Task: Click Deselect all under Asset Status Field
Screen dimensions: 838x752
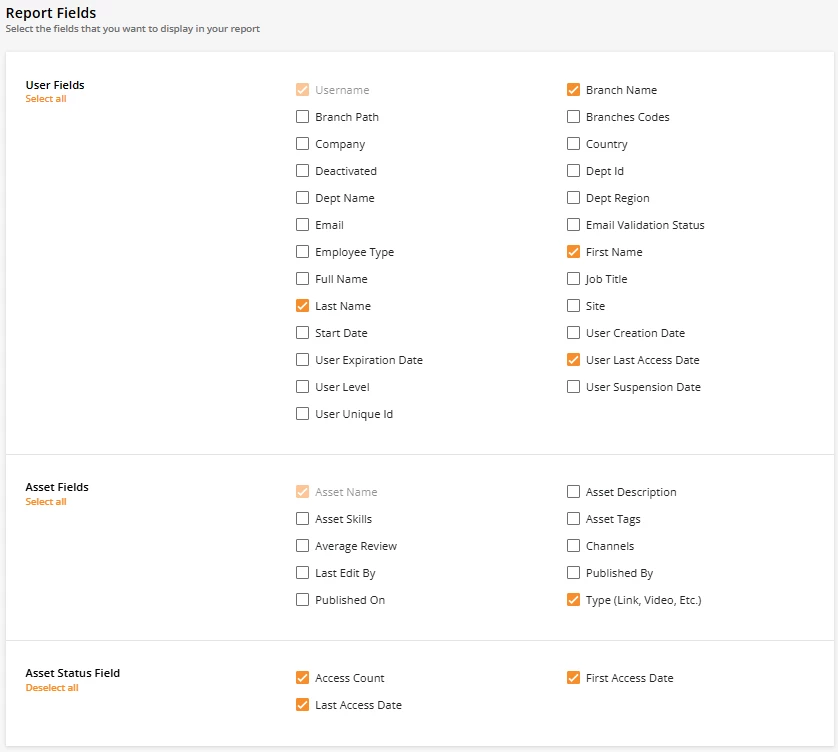Action: (52, 688)
